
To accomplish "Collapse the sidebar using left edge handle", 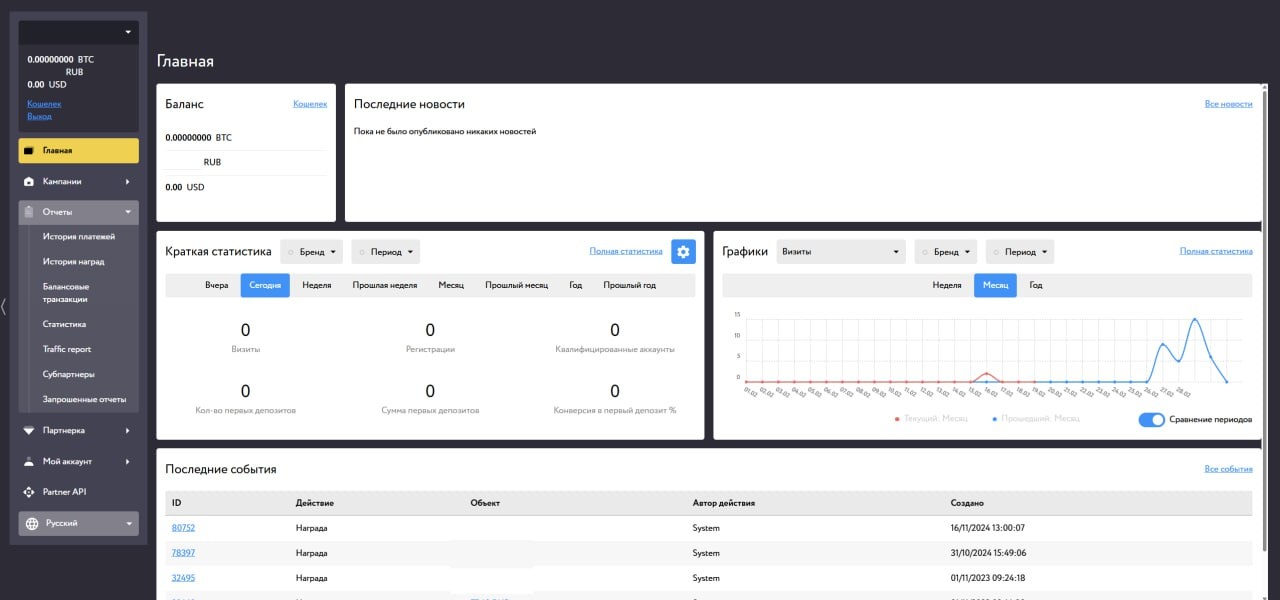I will (x=4, y=307).
